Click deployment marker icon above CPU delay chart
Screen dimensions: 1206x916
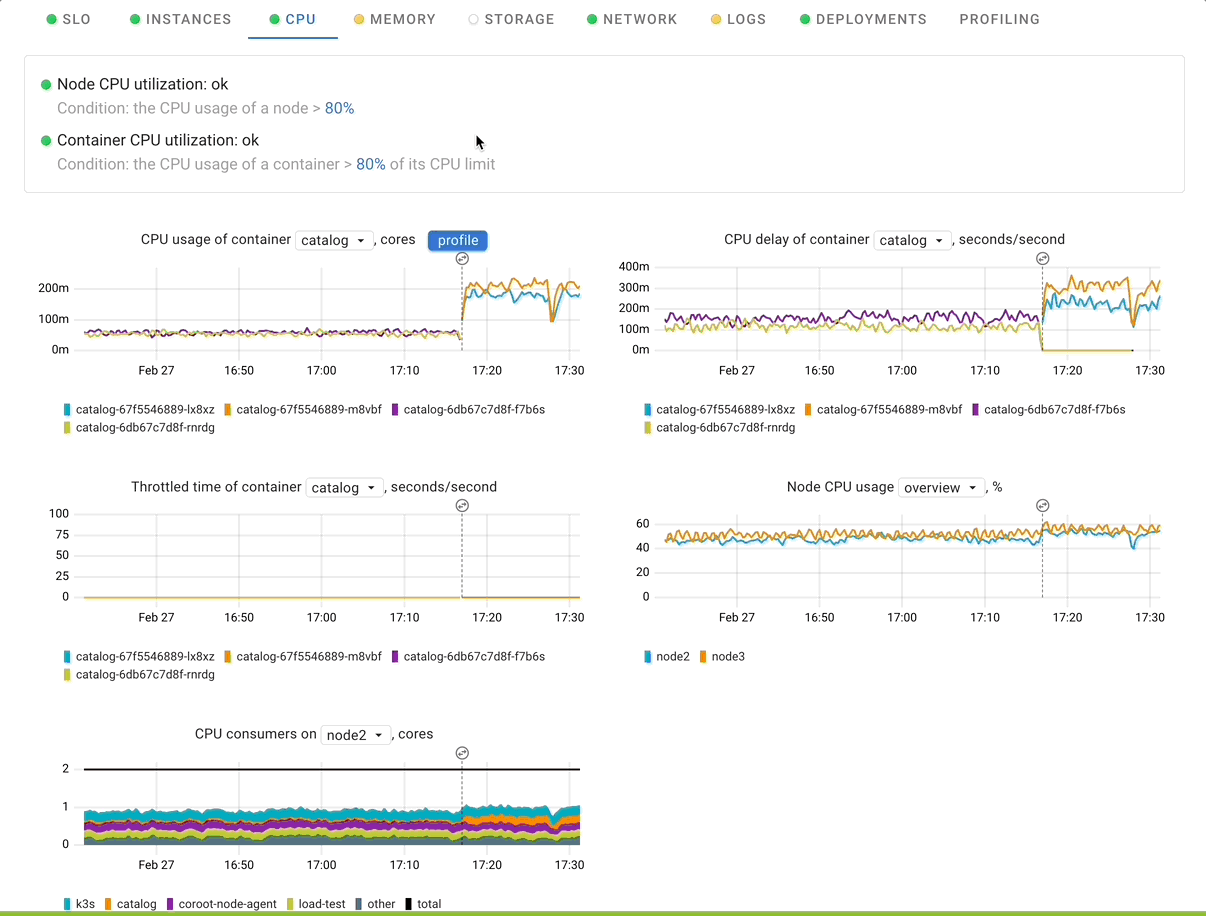click(1042, 258)
